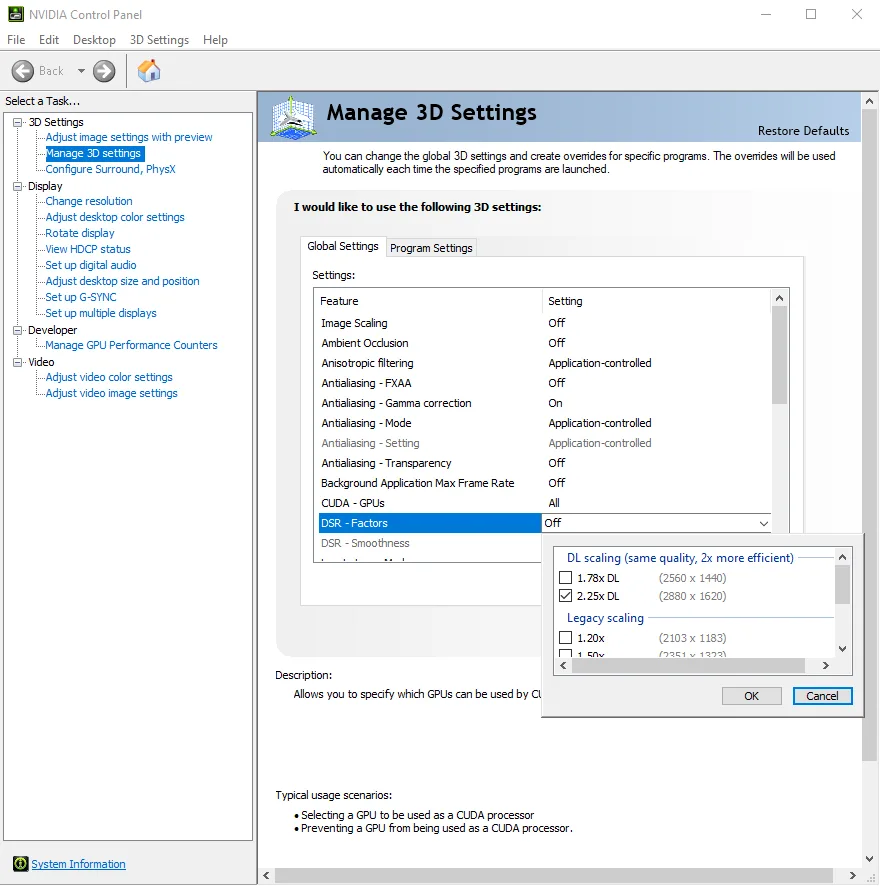This screenshot has width=880, height=886.
Task: Click the Back arrow icon
Action: [x=23, y=71]
